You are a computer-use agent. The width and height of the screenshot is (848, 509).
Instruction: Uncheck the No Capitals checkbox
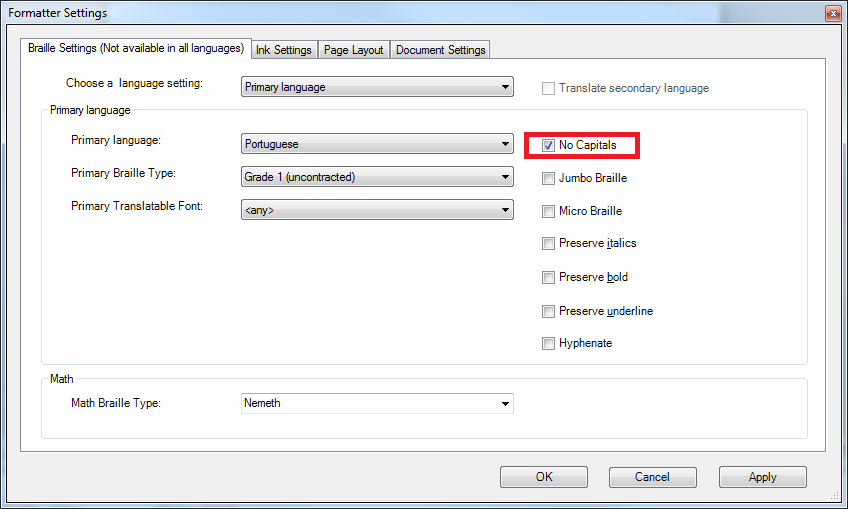(549, 146)
